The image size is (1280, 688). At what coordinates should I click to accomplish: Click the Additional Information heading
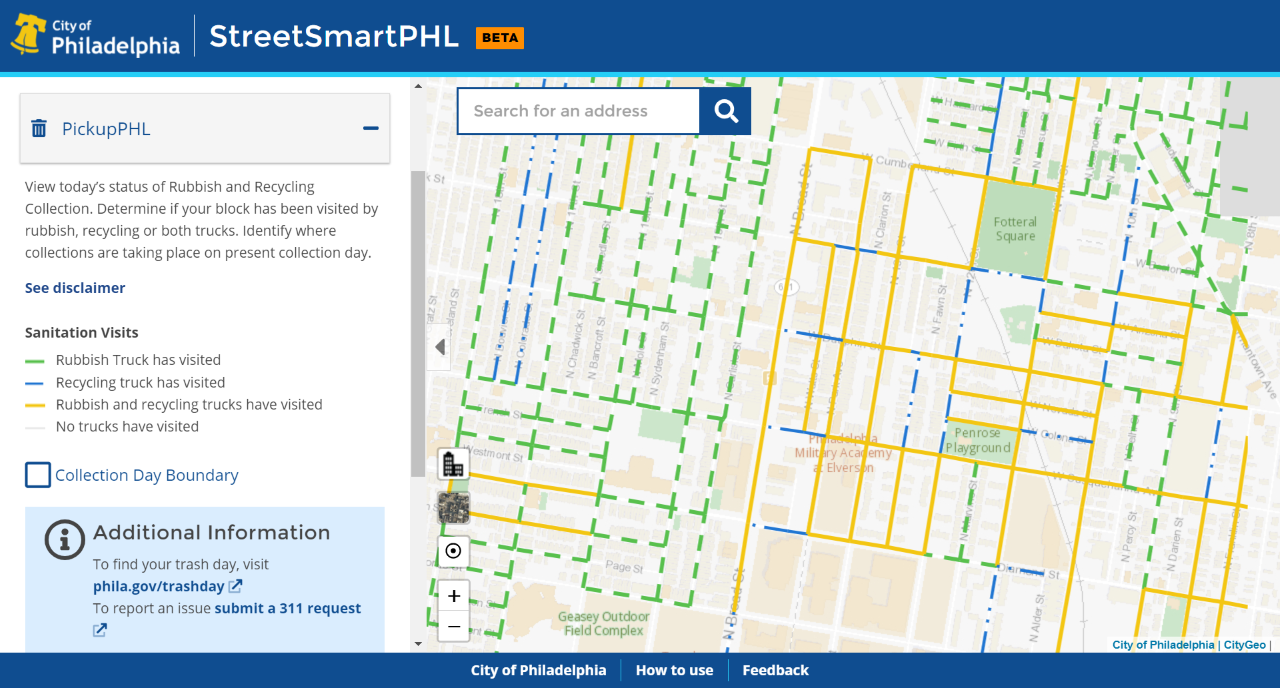tap(211, 533)
